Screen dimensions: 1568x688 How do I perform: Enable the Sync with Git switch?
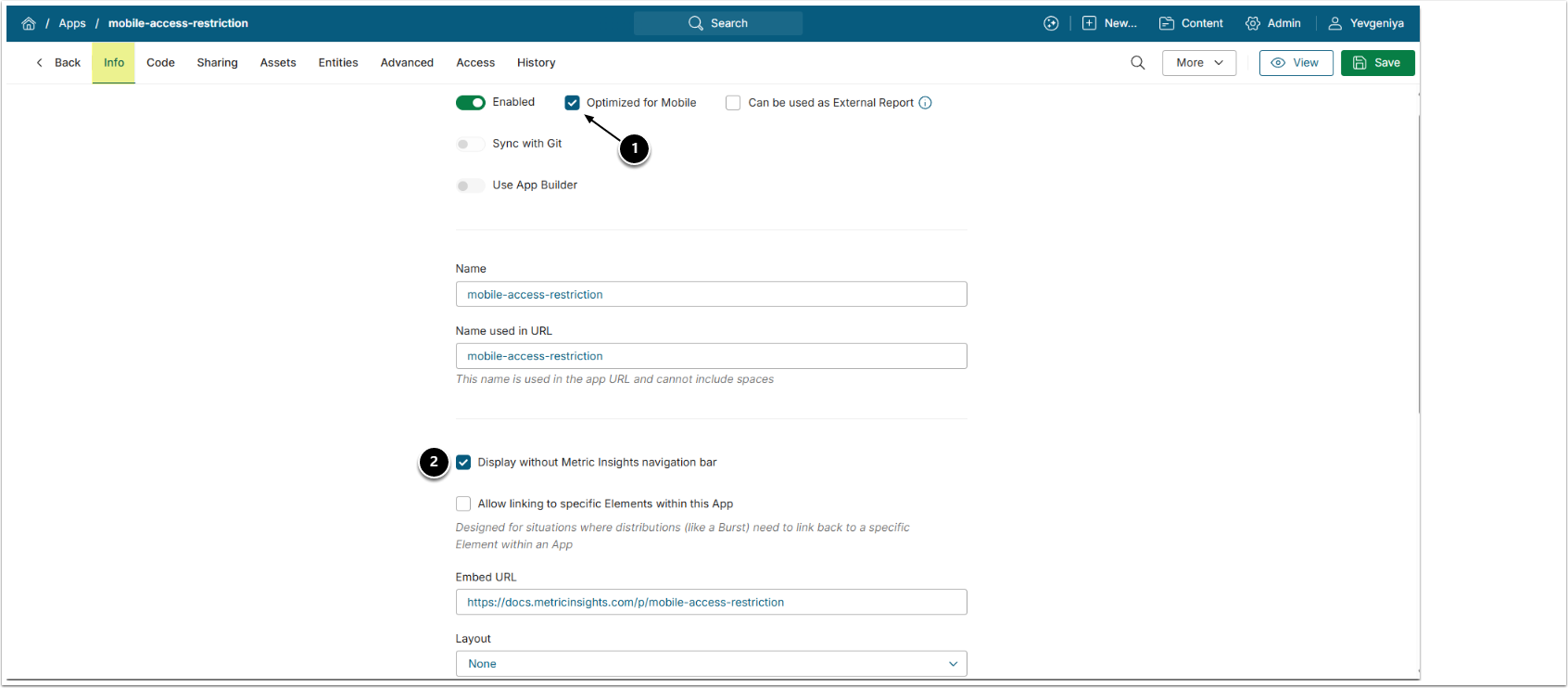click(471, 144)
